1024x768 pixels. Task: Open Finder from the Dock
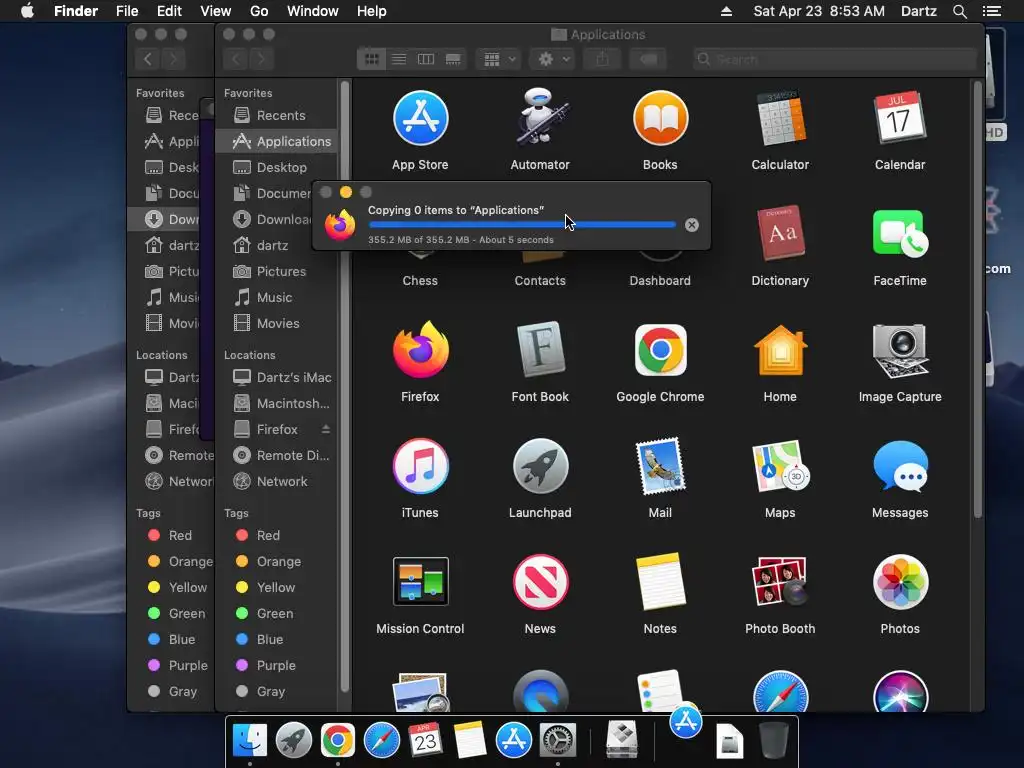pyautogui.click(x=249, y=741)
